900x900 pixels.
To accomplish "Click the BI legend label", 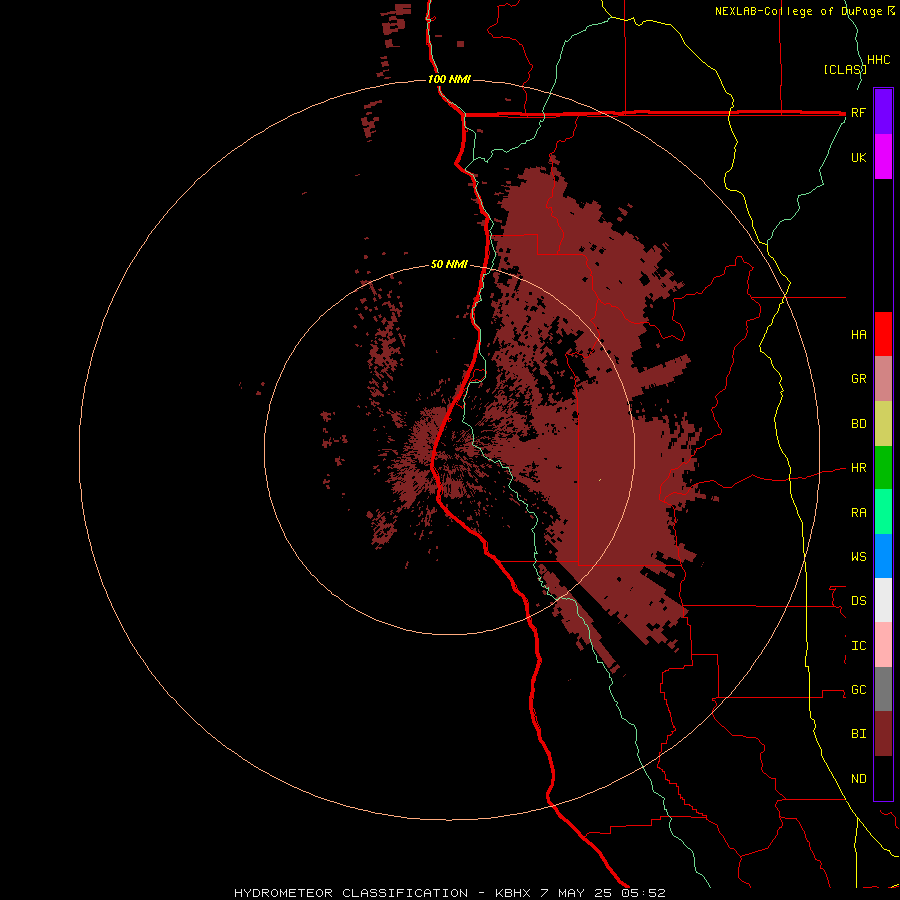I will tap(859, 734).
